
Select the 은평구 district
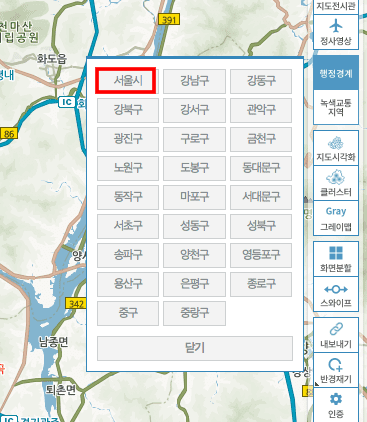[x=194, y=284]
